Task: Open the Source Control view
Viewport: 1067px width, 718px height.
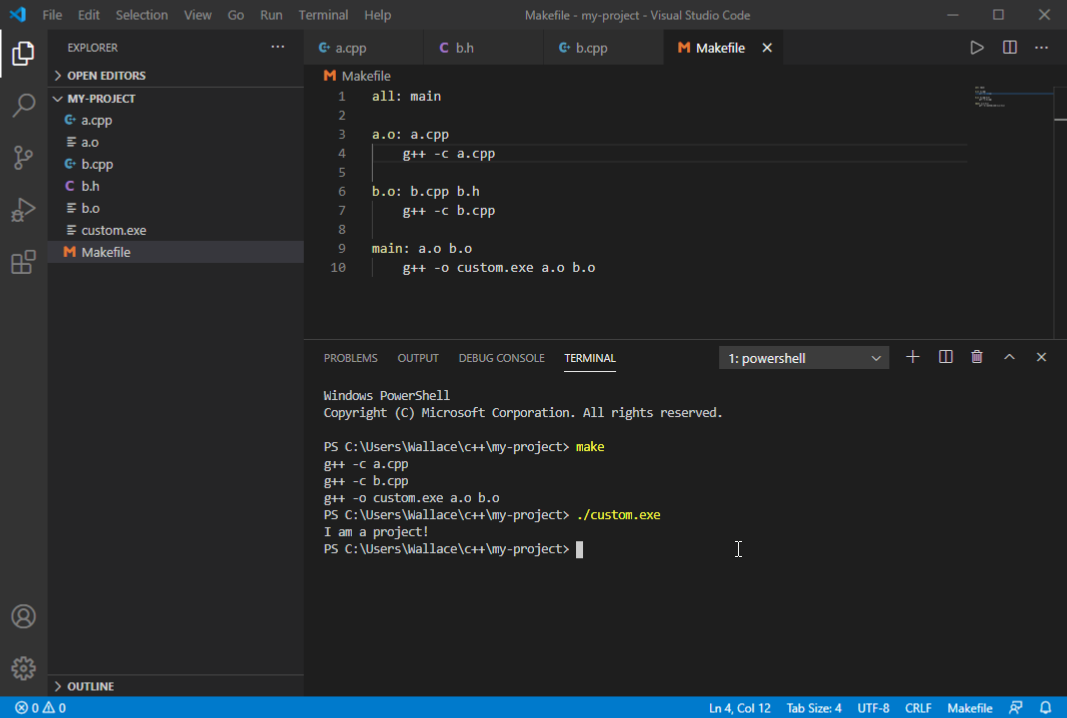Action: [x=23, y=157]
